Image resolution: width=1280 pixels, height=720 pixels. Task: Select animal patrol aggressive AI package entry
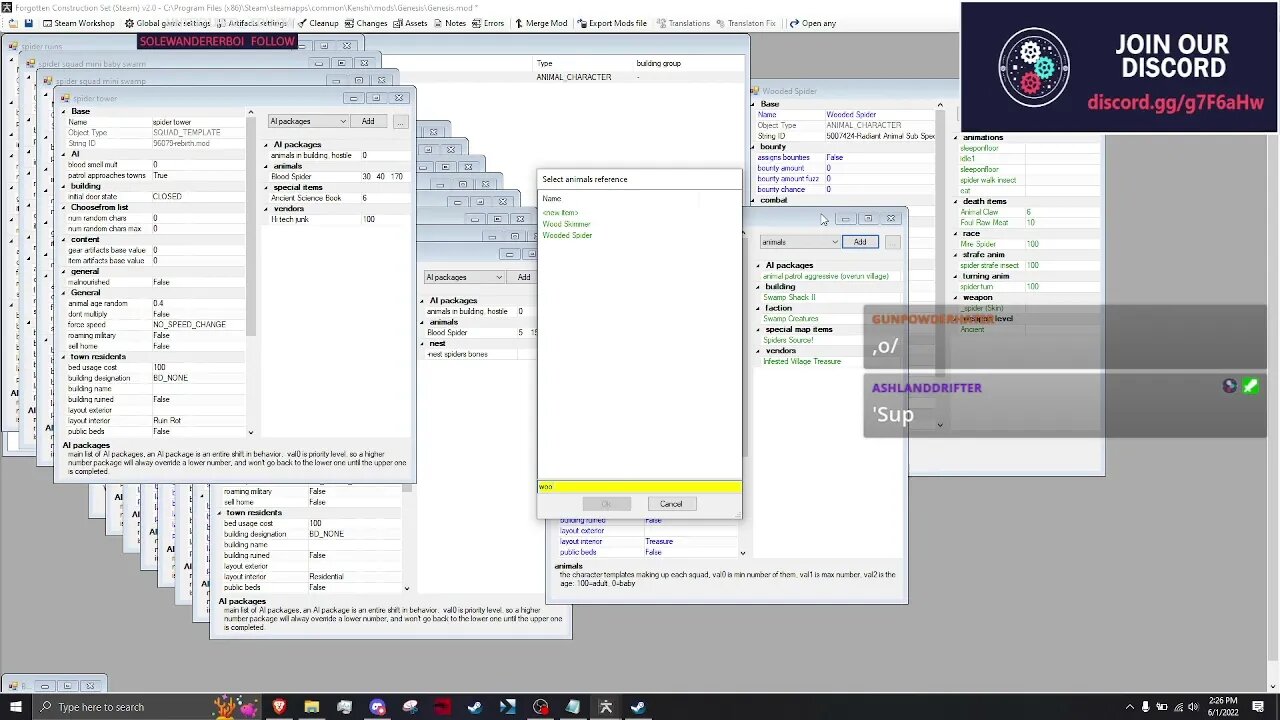coord(826,276)
